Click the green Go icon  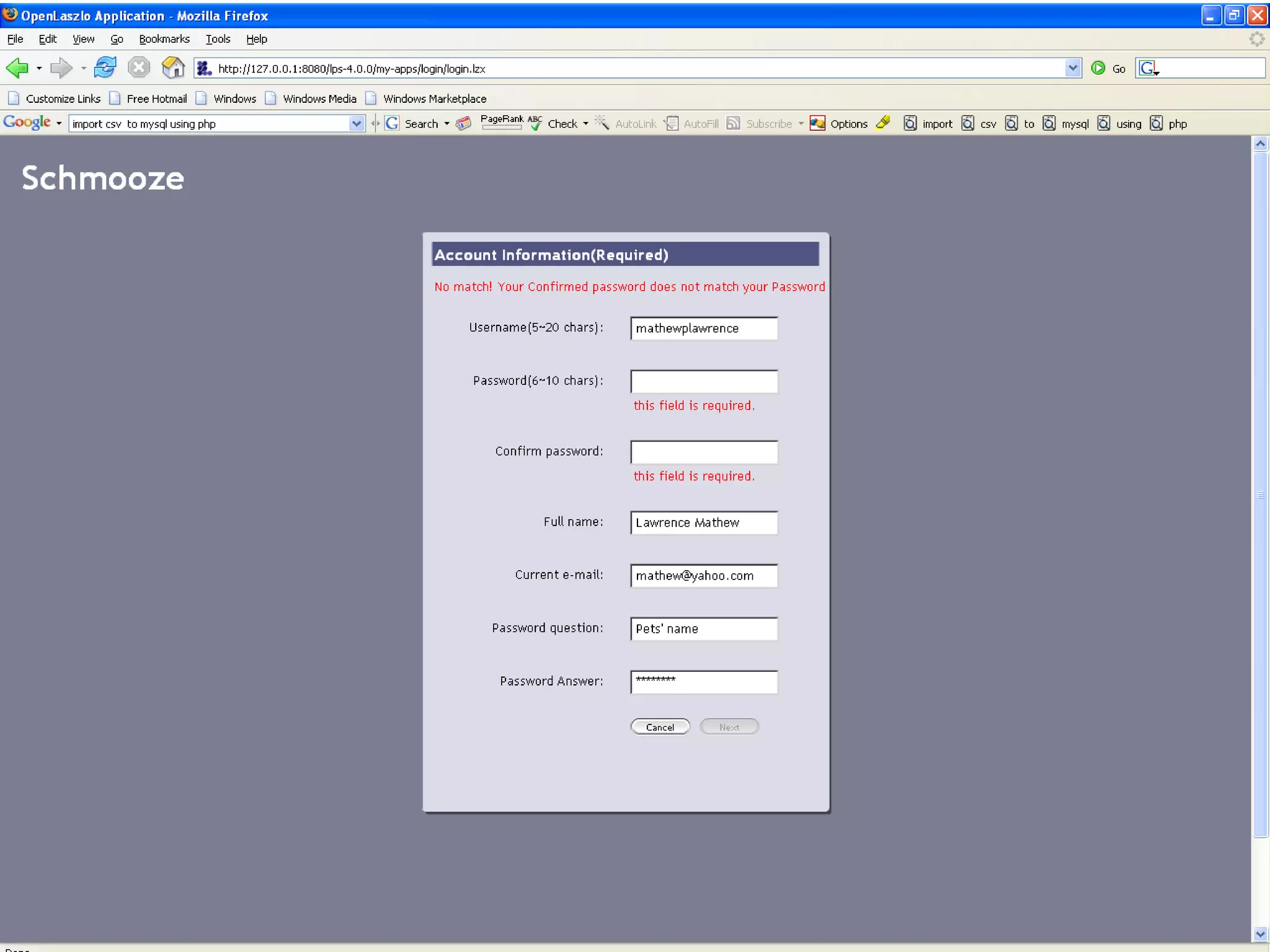[x=1098, y=68]
